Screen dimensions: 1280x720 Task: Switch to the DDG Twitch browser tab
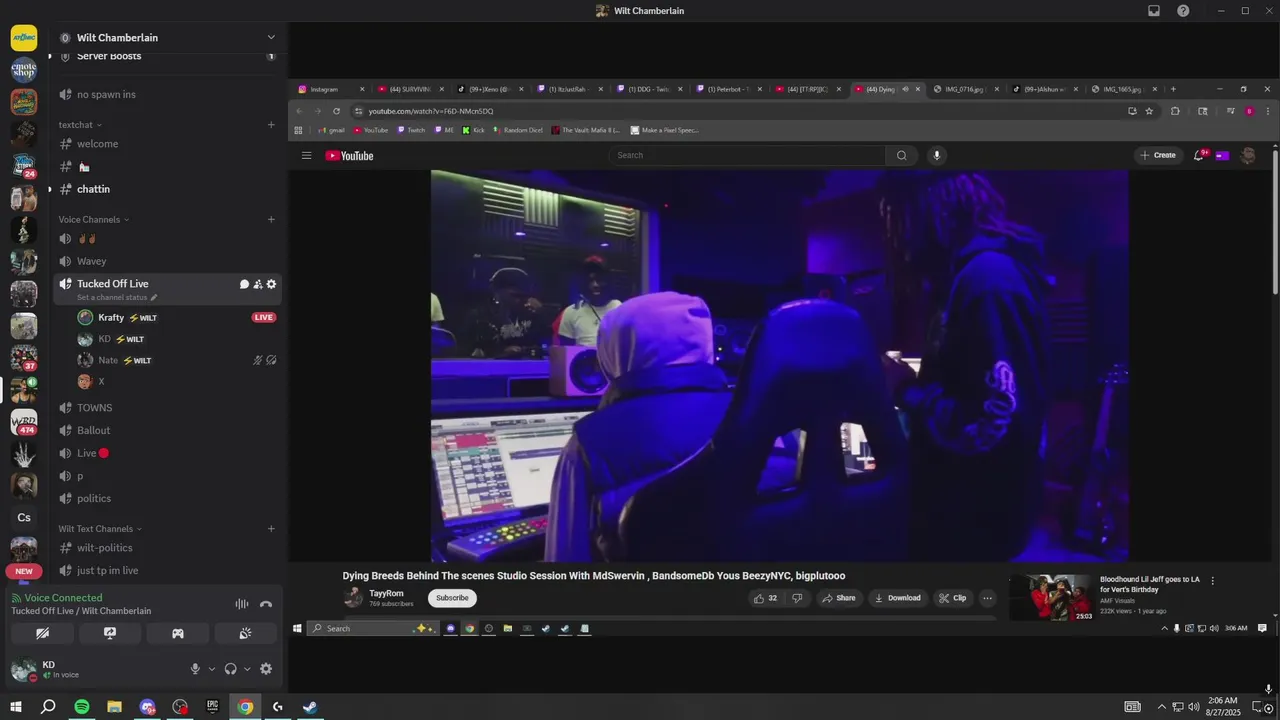coord(648,89)
